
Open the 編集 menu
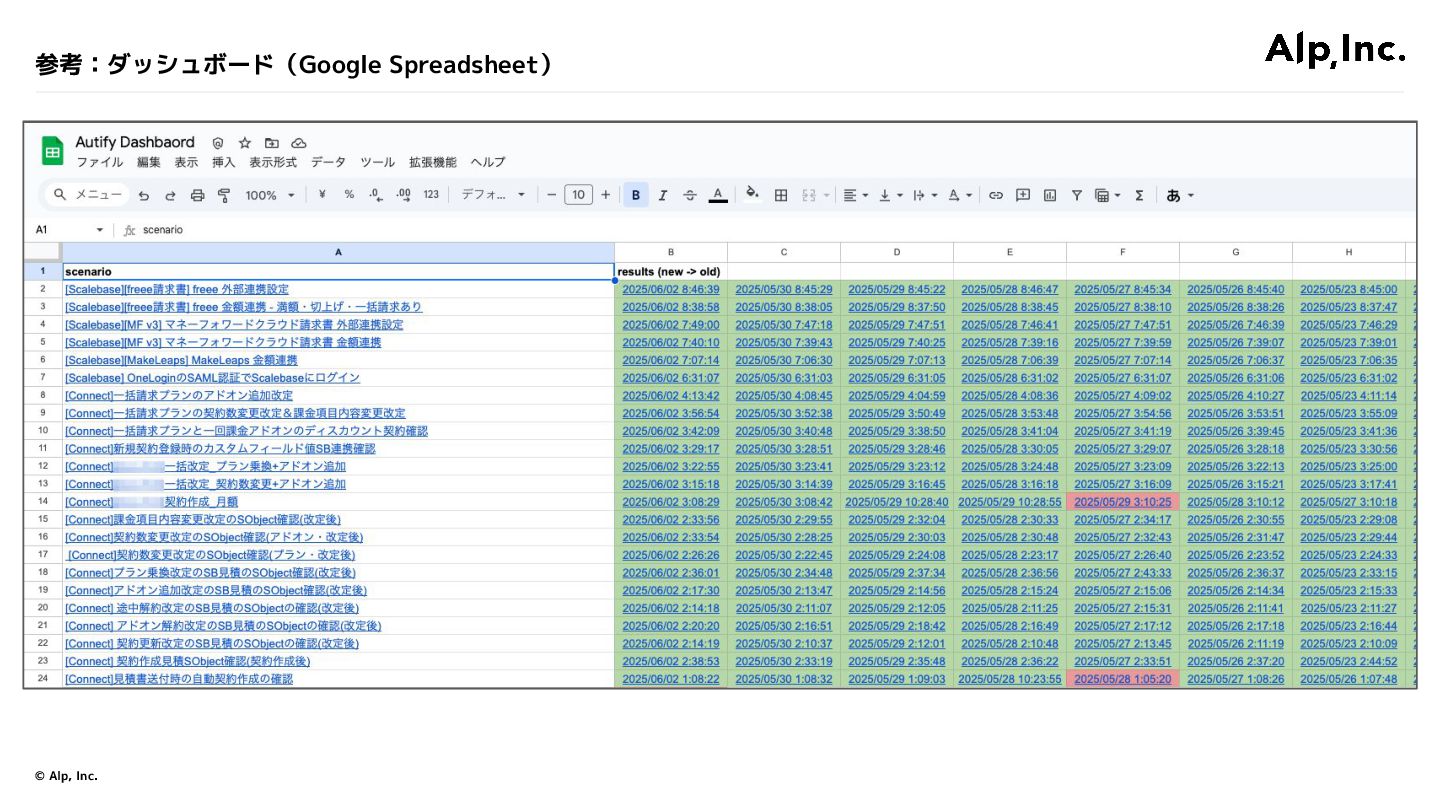[x=148, y=162]
